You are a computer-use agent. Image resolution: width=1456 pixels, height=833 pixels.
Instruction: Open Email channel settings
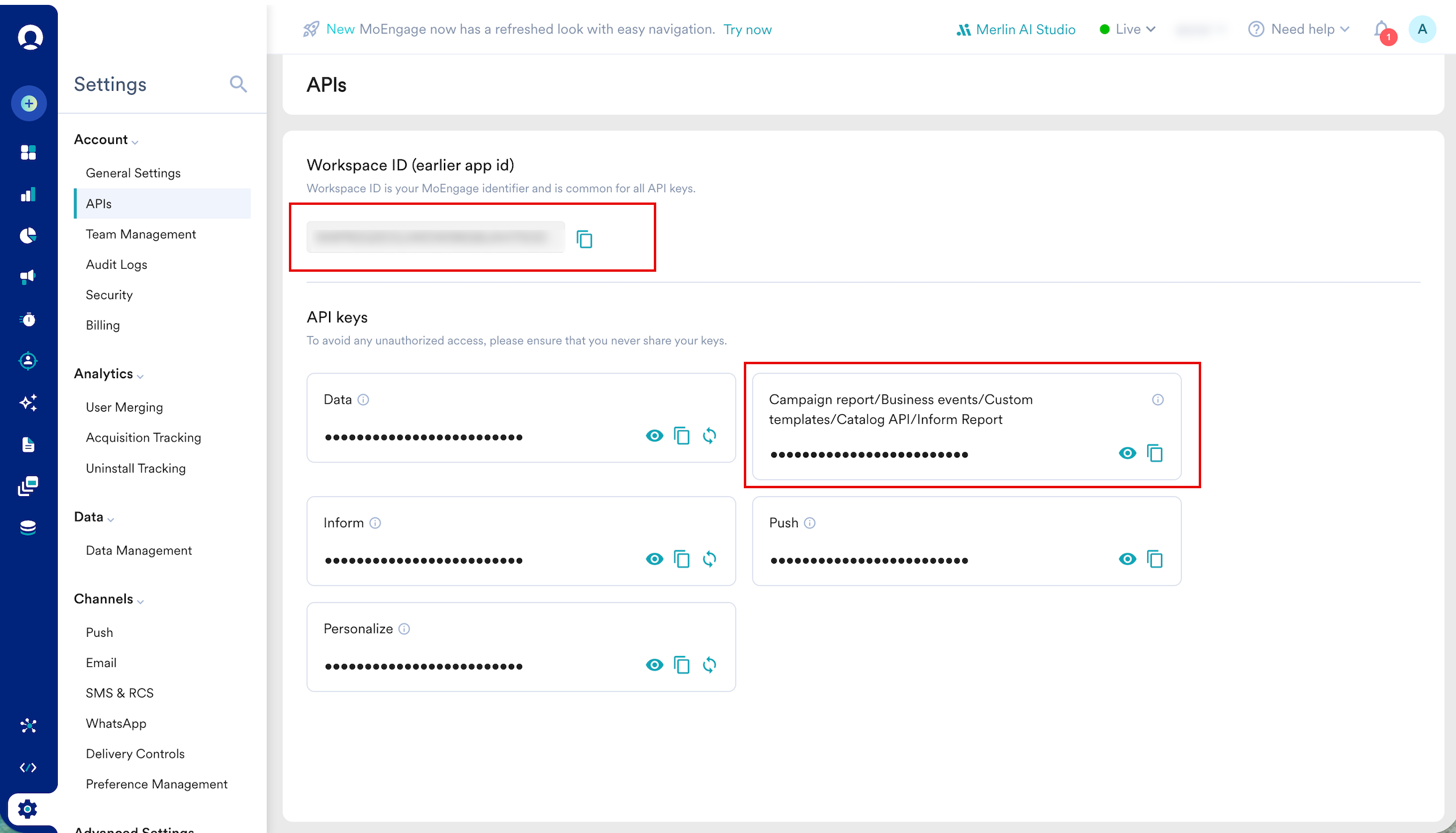click(101, 663)
